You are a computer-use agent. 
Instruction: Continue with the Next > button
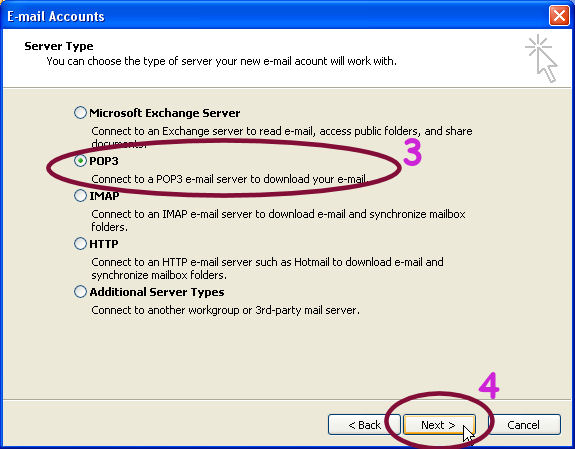[439, 425]
